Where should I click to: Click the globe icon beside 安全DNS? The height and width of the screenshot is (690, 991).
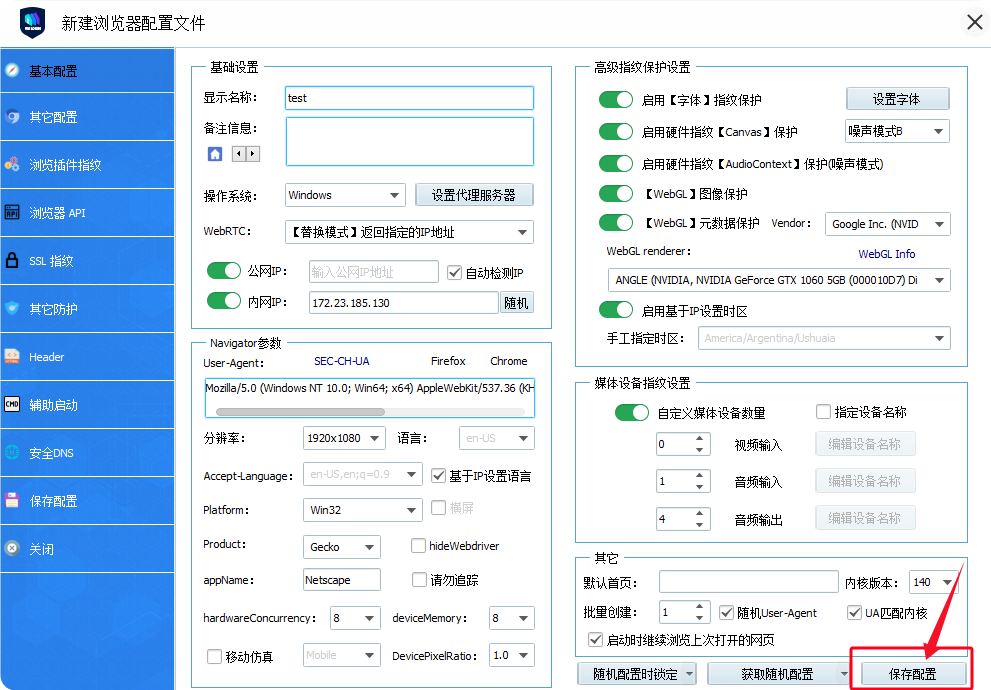(12, 453)
